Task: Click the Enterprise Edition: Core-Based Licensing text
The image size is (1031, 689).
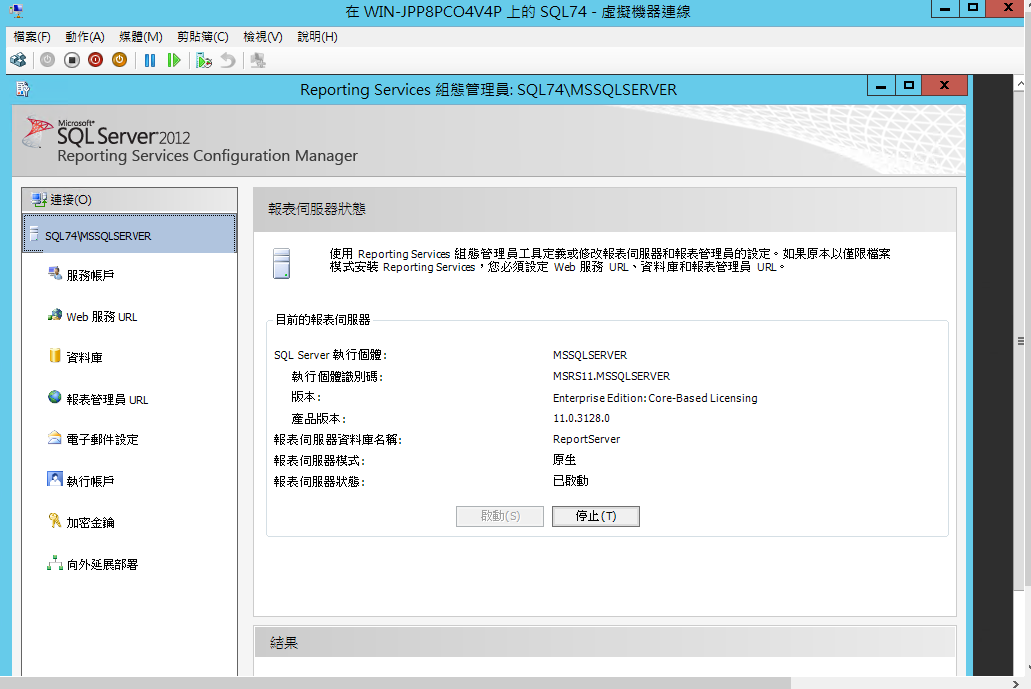Action: click(655, 398)
